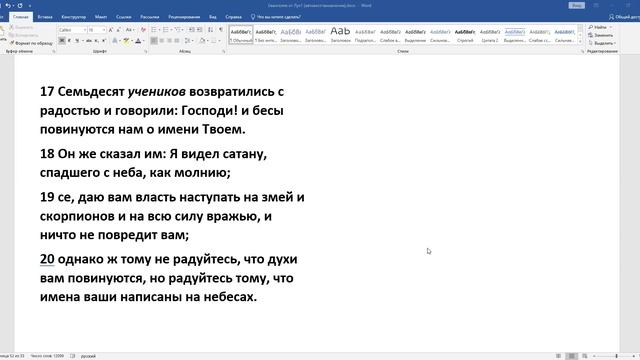Decrease paragraph indent
Image resolution: width=640 pixels, height=360 pixels.
[191, 30]
